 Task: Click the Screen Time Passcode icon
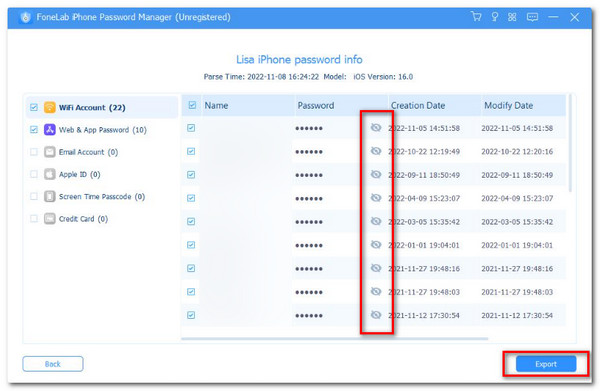[50, 196]
